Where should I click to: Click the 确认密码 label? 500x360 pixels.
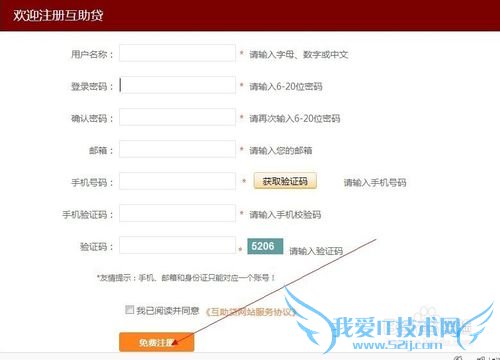pyautogui.click(x=92, y=118)
